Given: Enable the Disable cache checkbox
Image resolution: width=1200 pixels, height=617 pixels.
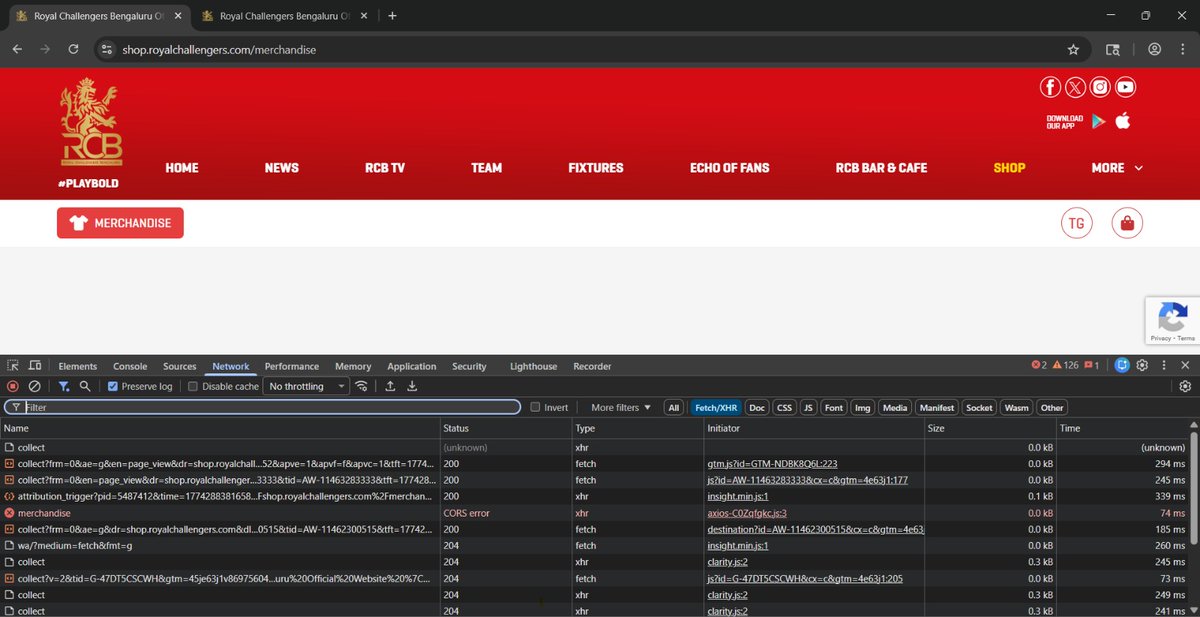Looking at the screenshot, I should (193, 386).
